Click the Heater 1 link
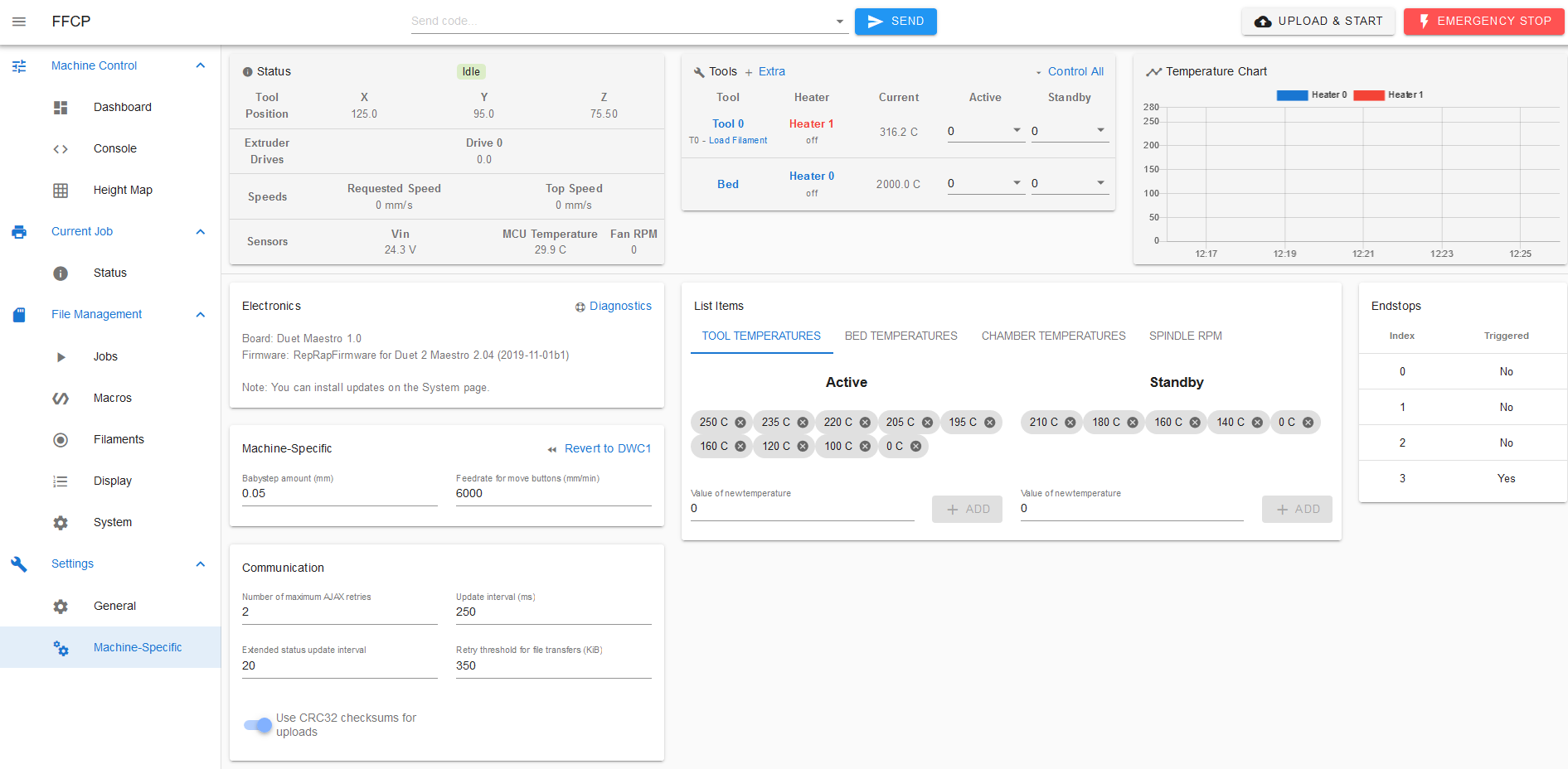Viewport: 1568px width, 769px height. 811,124
